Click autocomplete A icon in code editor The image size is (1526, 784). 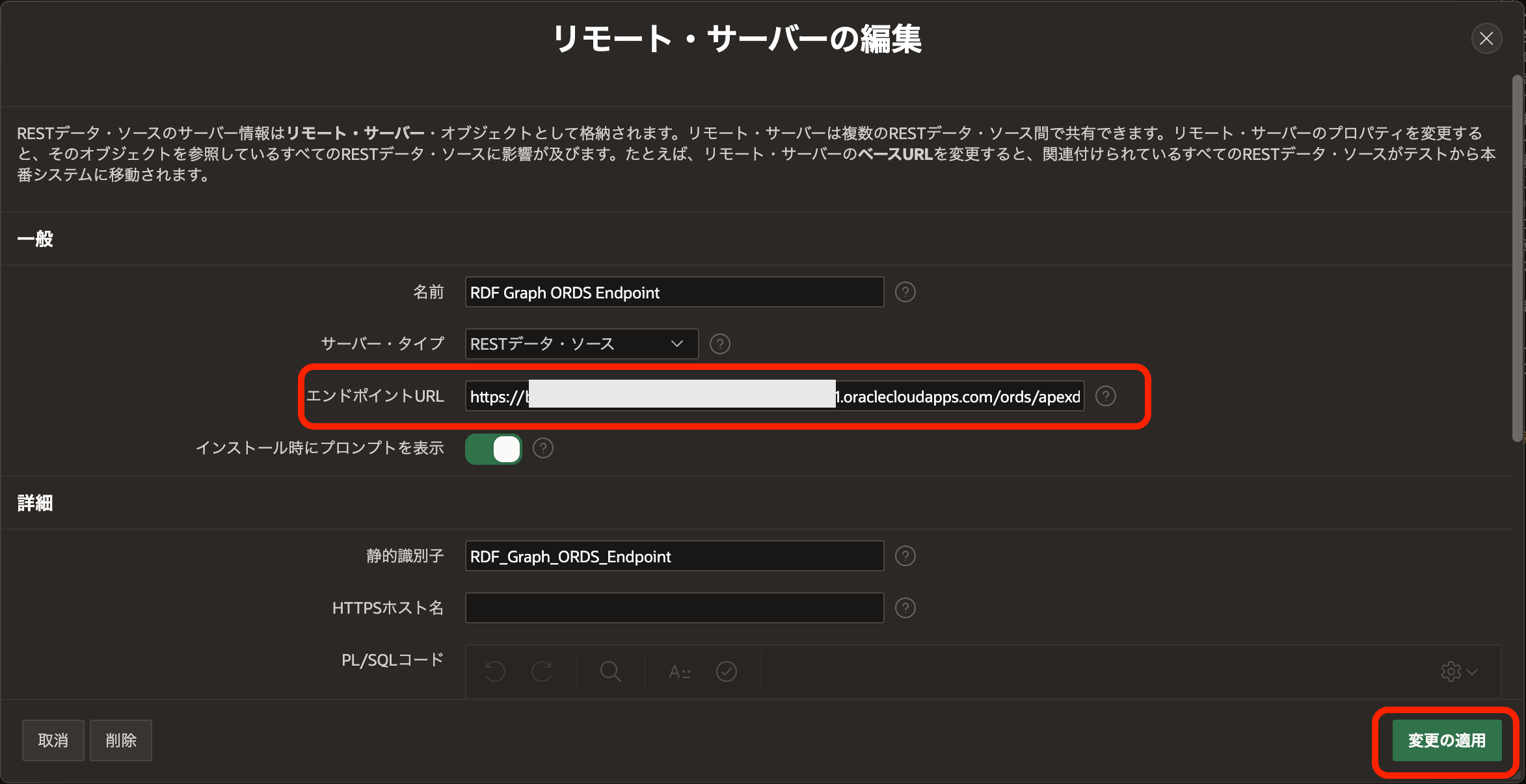[x=680, y=672]
